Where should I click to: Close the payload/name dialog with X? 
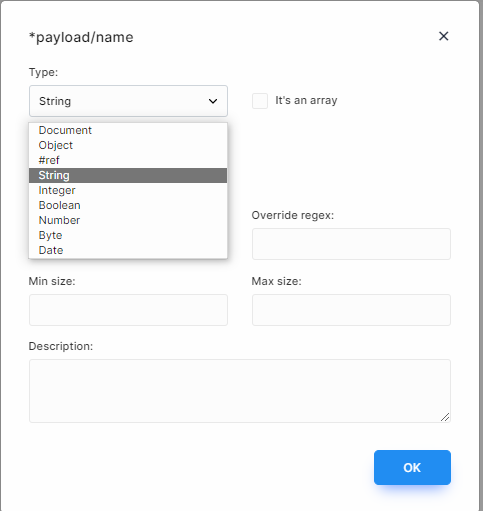443,36
